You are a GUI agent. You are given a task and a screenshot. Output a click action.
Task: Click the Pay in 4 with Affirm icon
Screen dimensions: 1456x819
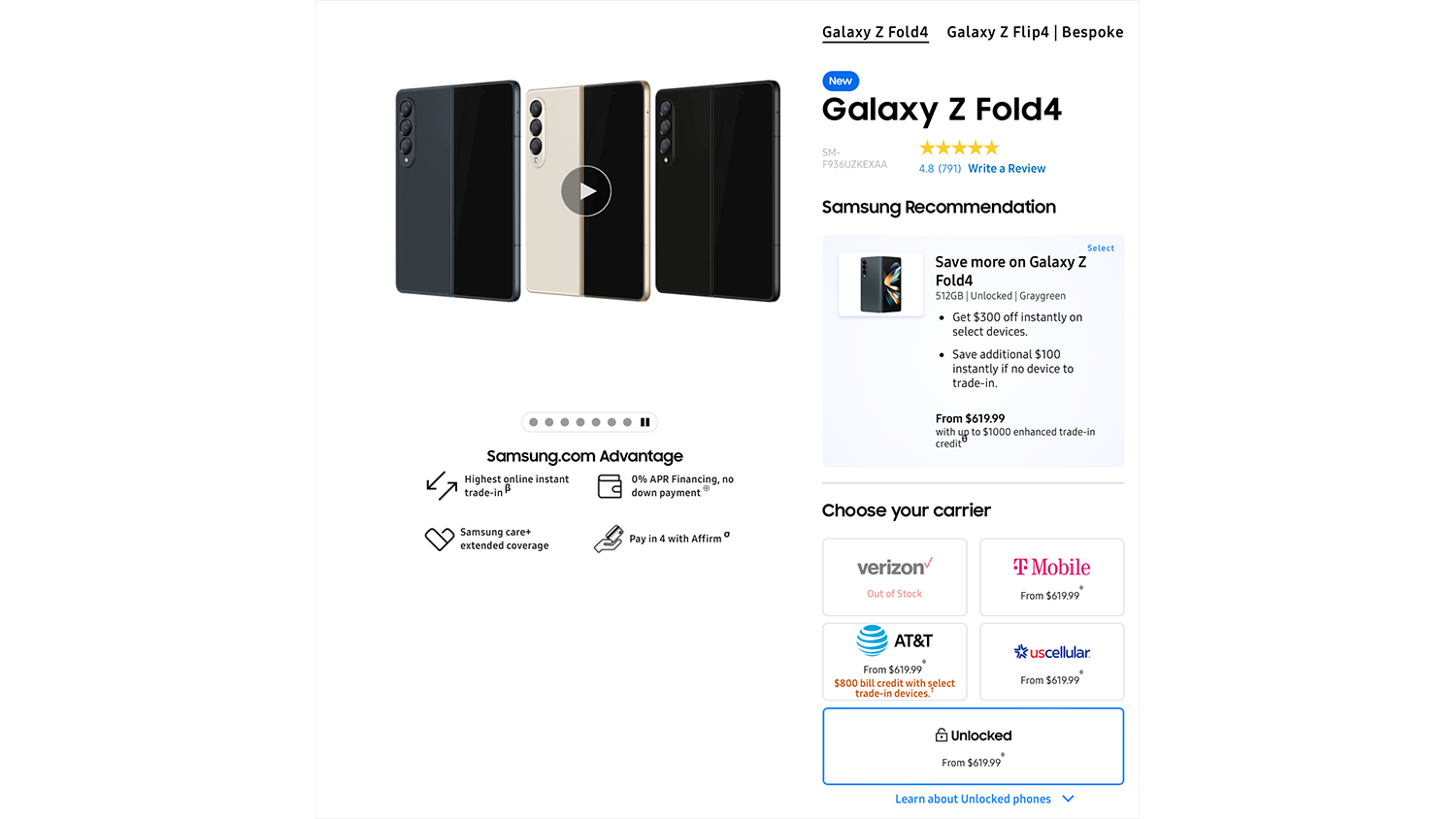coord(609,539)
